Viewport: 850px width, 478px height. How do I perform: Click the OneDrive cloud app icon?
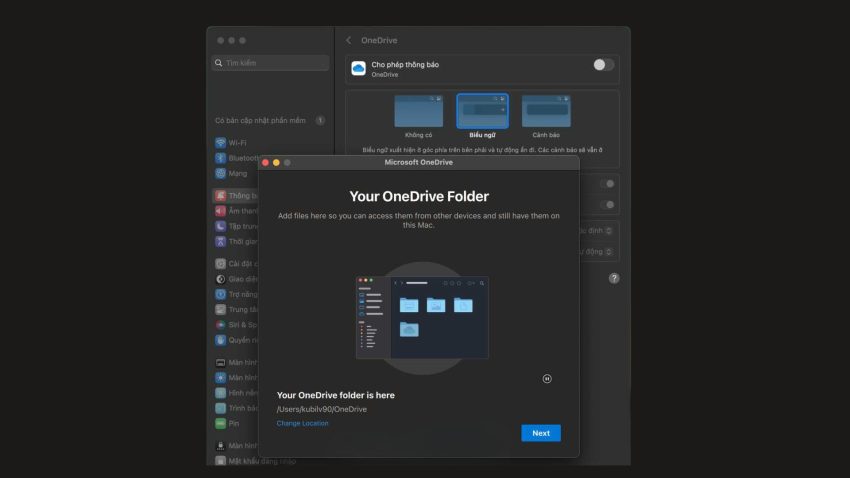[358, 68]
